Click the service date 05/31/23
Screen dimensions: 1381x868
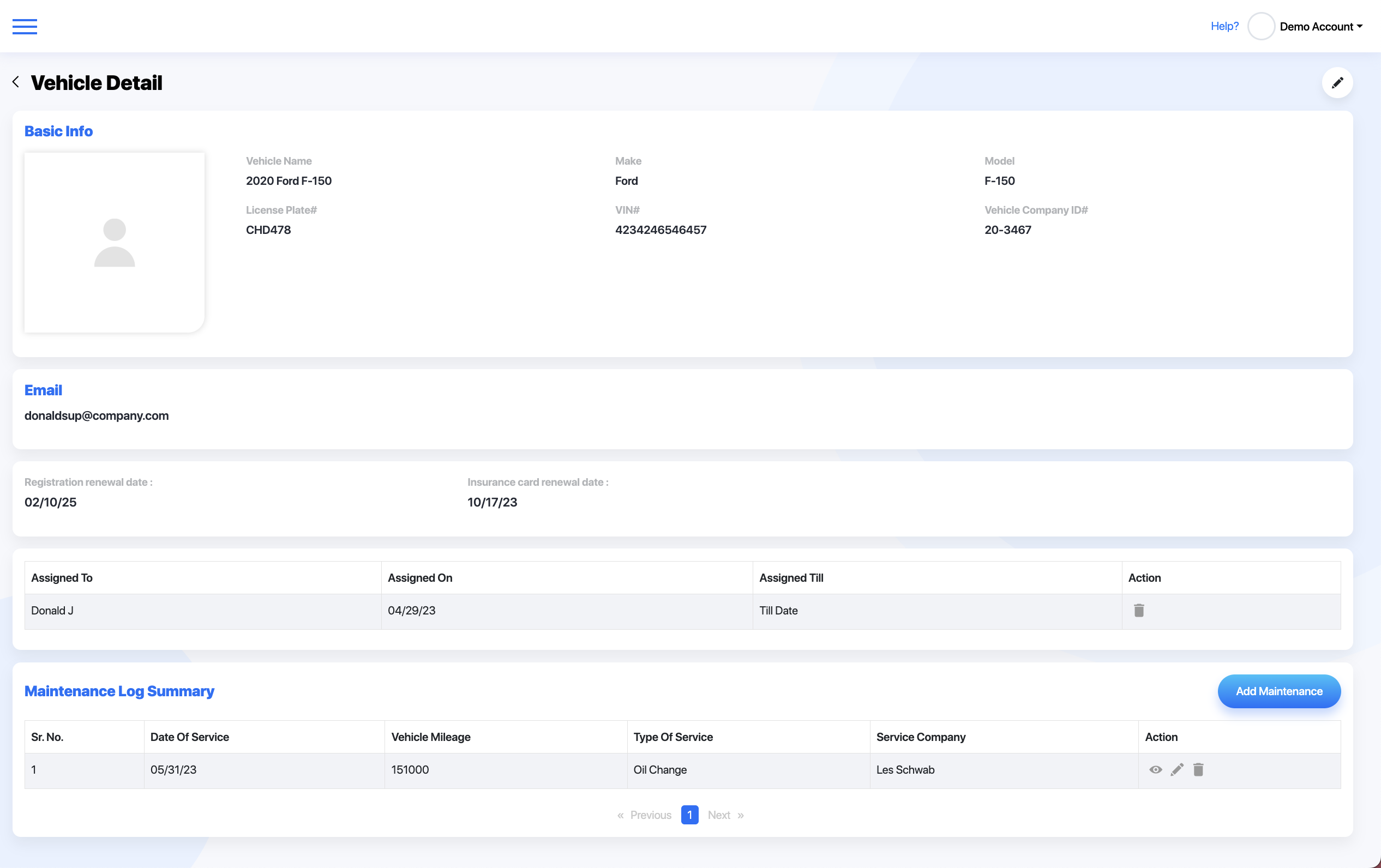[x=265, y=770]
